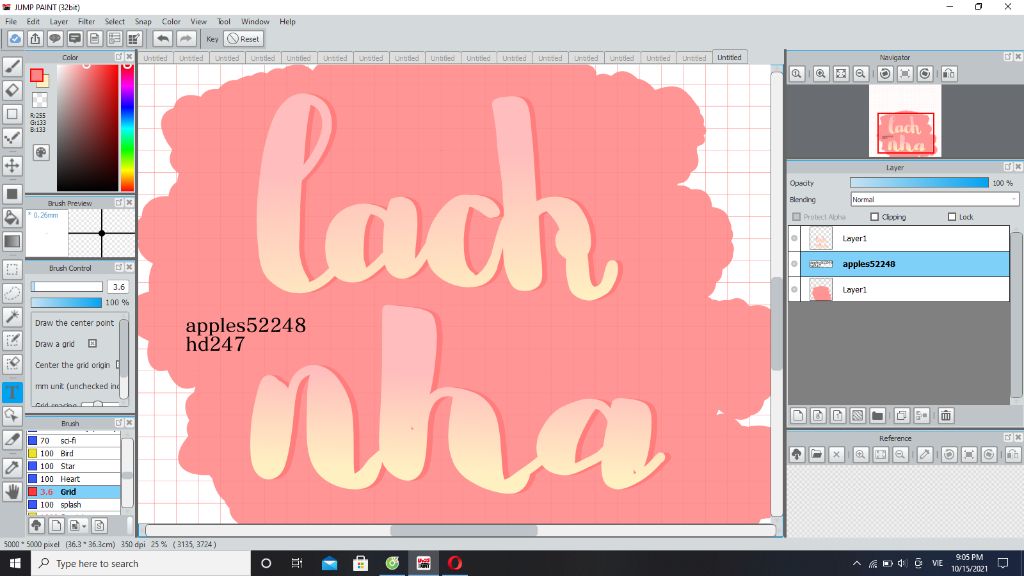Undock the Color panel with its float icon
Image resolution: width=1024 pixels, height=576 pixels.
[x=119, y=57]
